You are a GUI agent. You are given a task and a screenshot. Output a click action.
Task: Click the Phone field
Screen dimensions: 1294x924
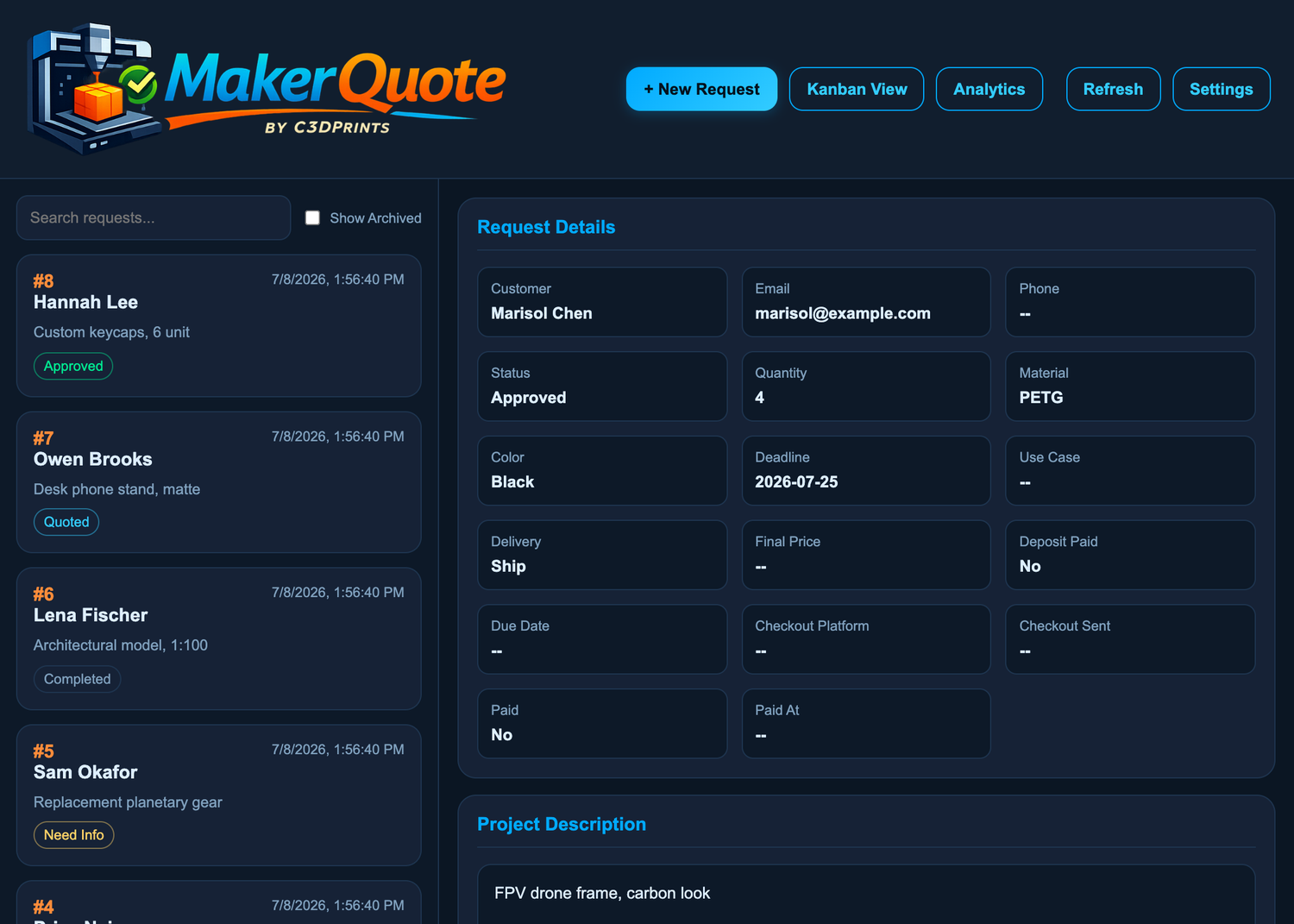point(1130,302)
